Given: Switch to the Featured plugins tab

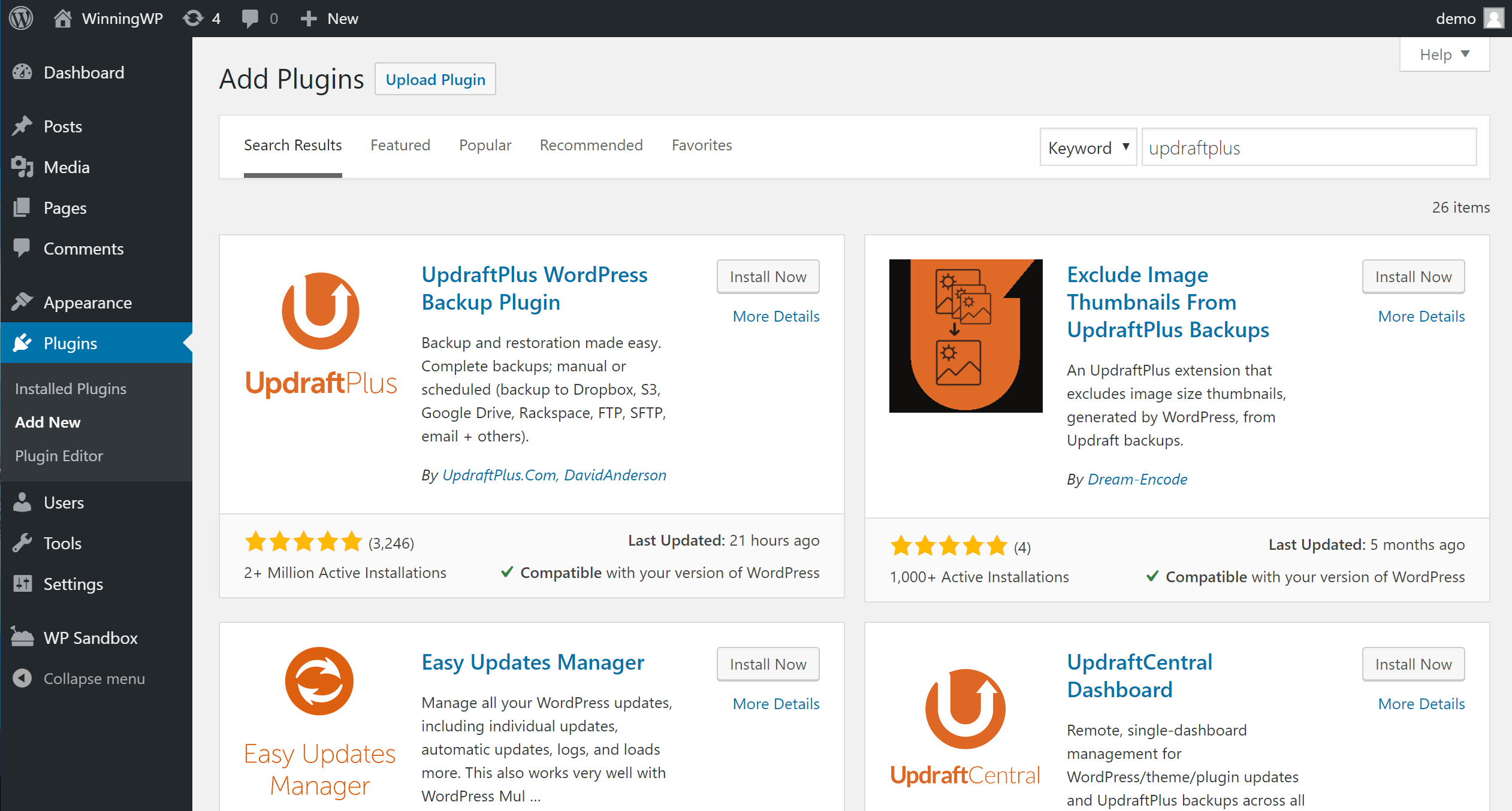Looking at the screenshot, I should (x=399, y=145).
